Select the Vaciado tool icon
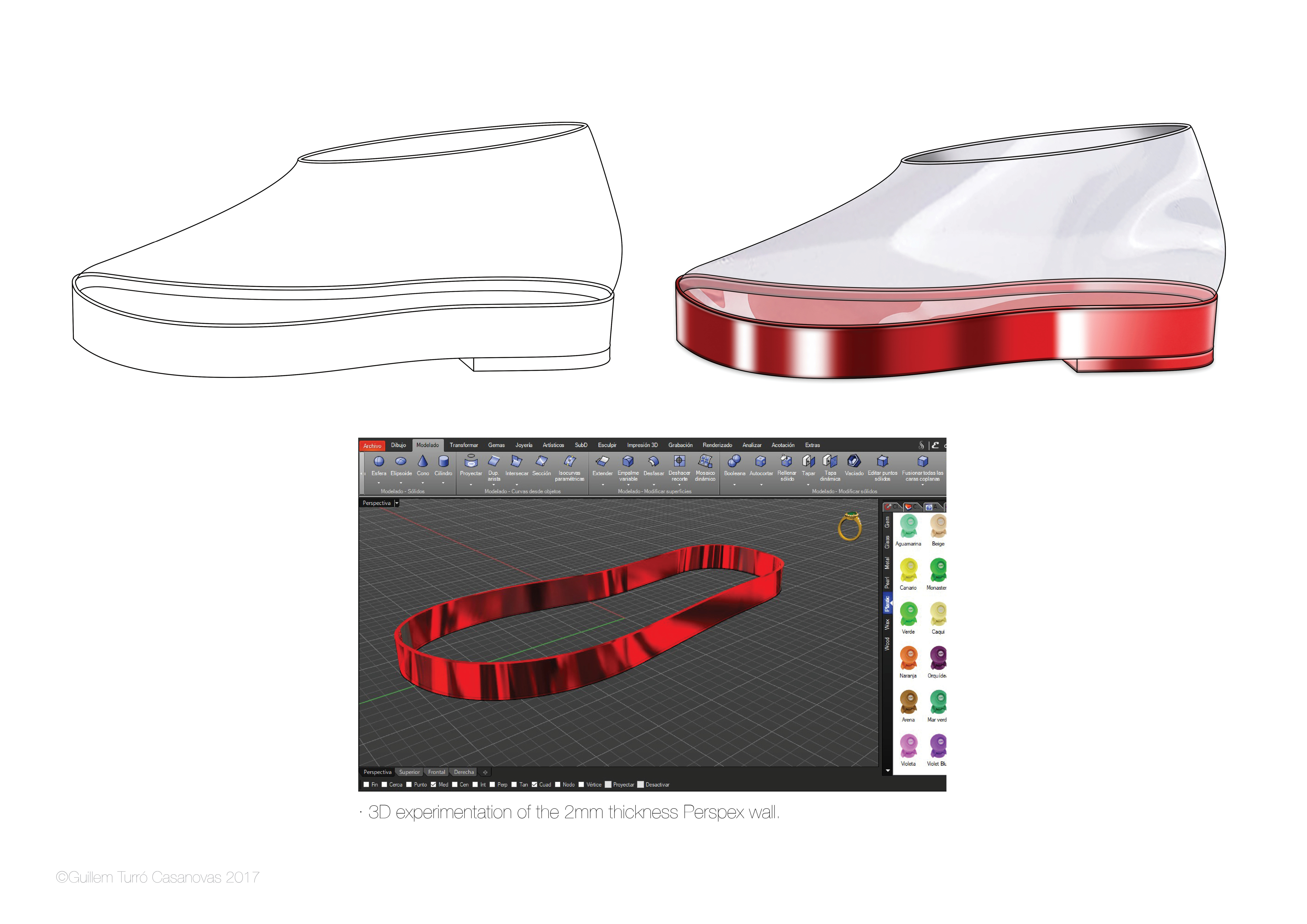This screenshot has height=924, width=1307. click(x=854, y=461)
